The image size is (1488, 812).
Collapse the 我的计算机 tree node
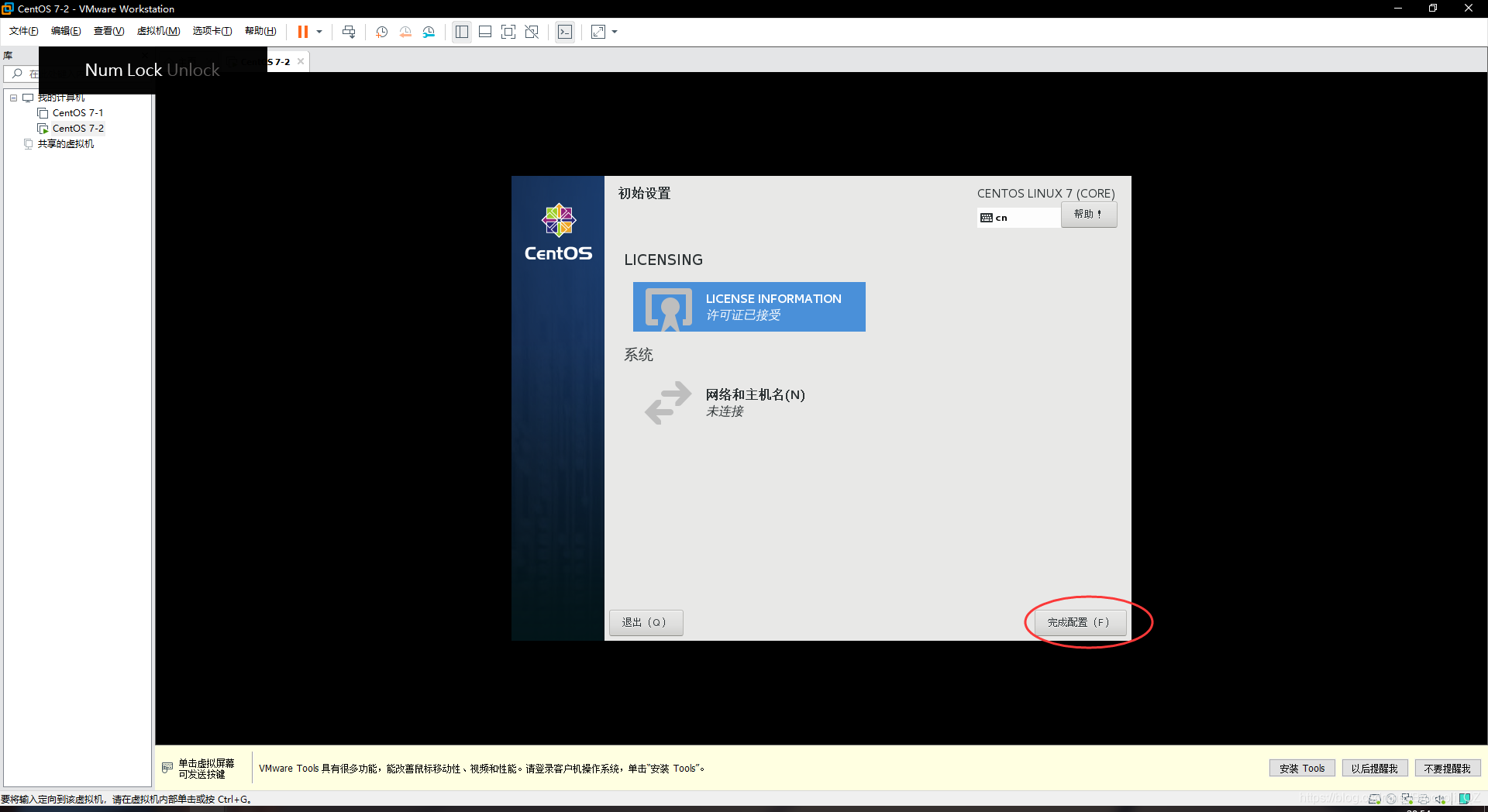pyautogui.click(x=13, y=98)
